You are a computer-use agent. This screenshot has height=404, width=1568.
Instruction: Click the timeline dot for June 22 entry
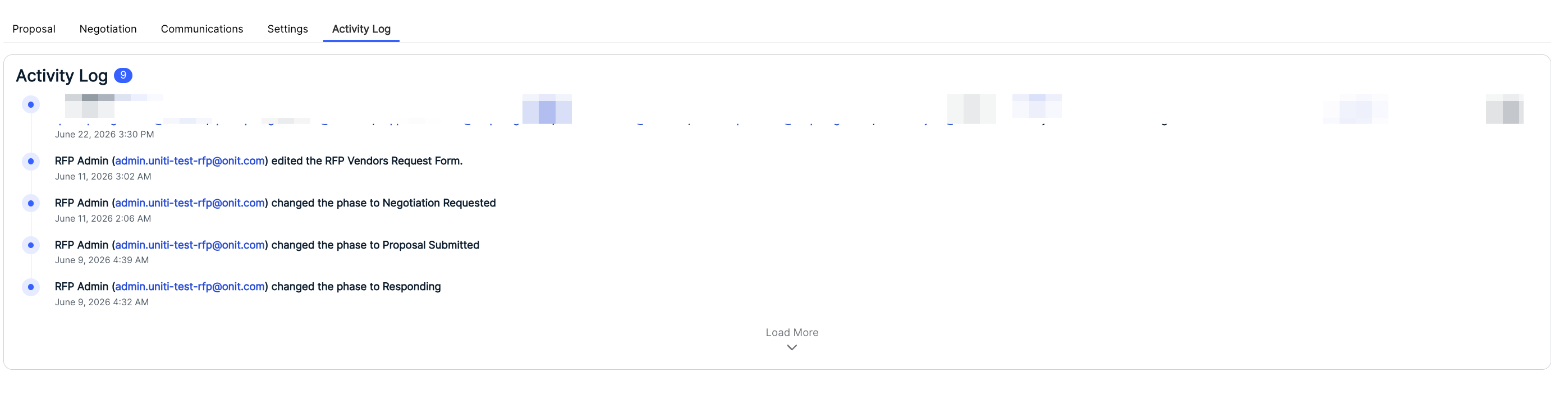[x=31, y=105]
